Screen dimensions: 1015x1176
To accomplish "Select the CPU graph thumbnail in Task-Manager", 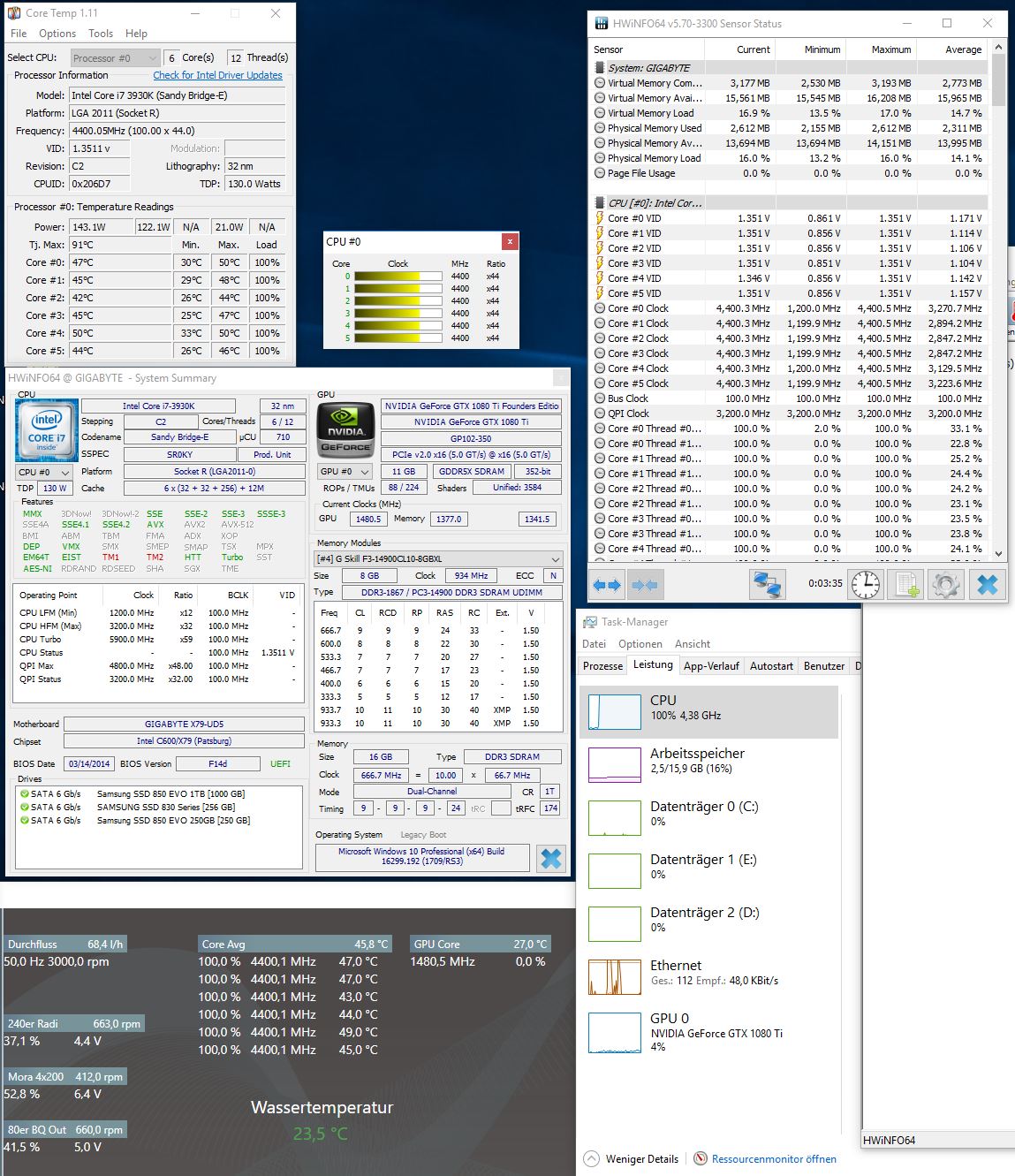I will pos(615,712).
